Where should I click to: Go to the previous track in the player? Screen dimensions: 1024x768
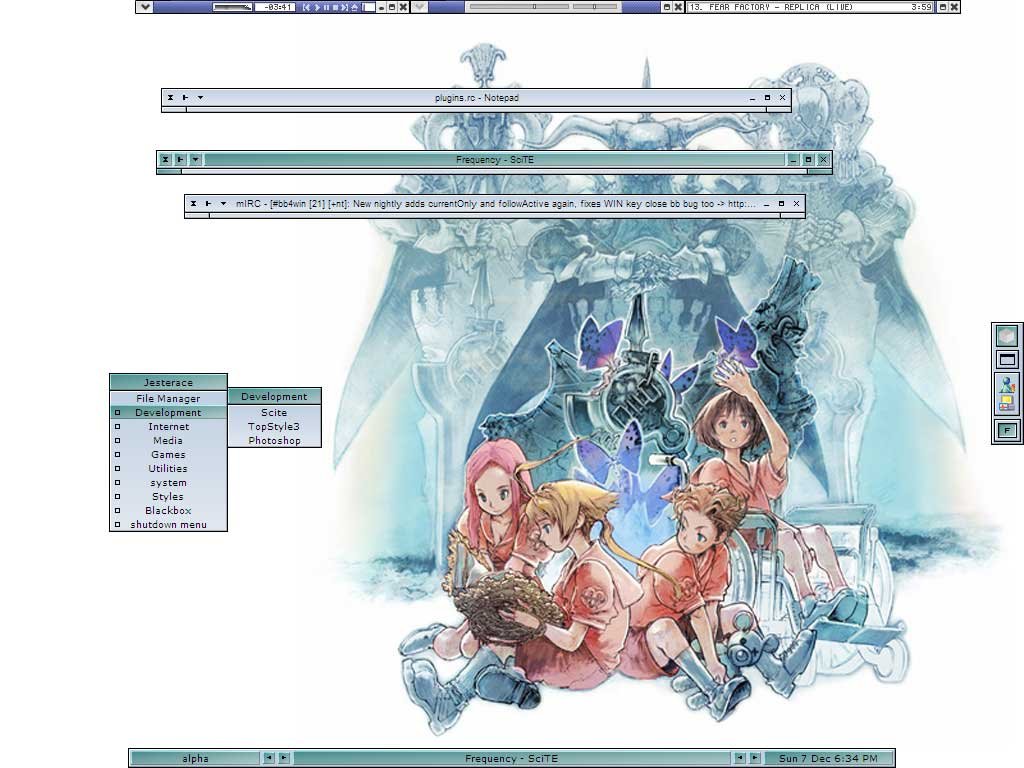(306, 7)
